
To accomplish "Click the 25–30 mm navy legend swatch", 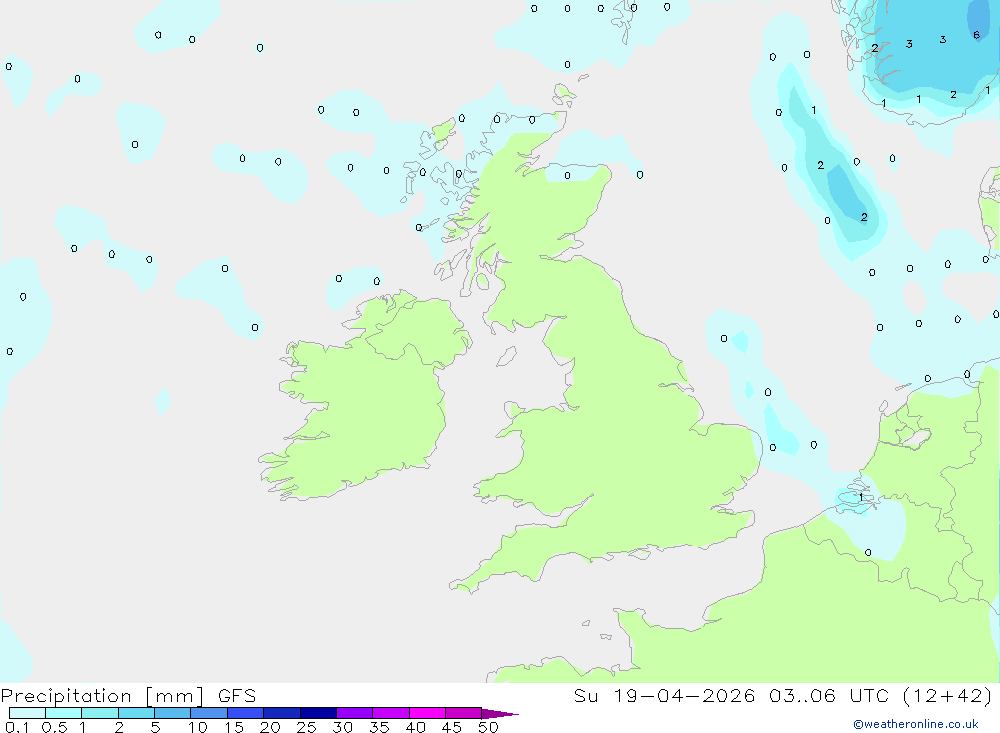I will tap(318, 713).
